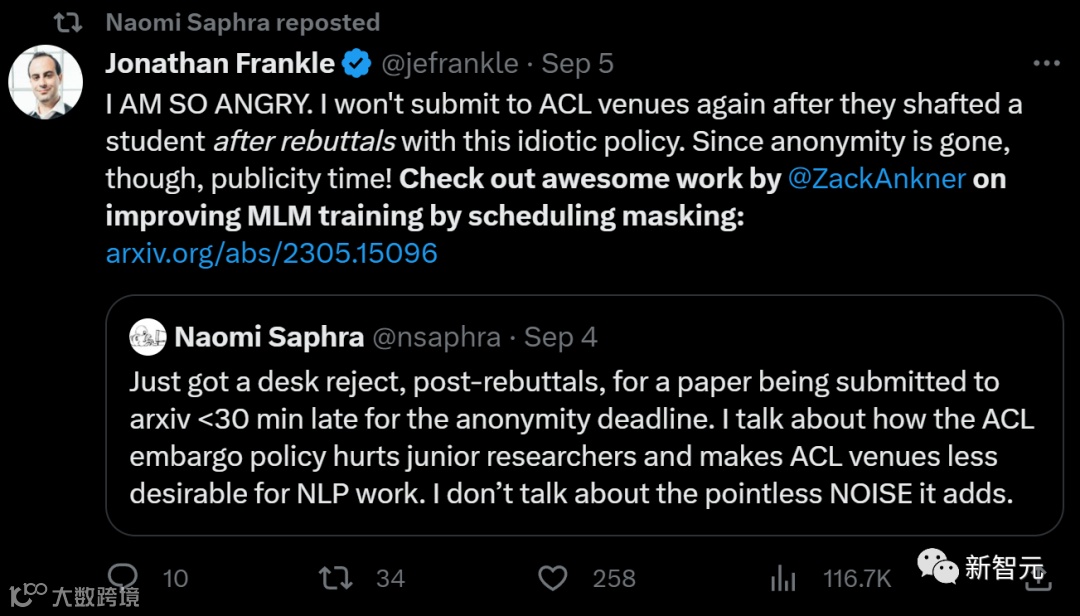Image resolution: width=1080 pixels, height=616 pixels.
Task: Click Jonathan Frankle display name
Action: (x=220, y=64)
